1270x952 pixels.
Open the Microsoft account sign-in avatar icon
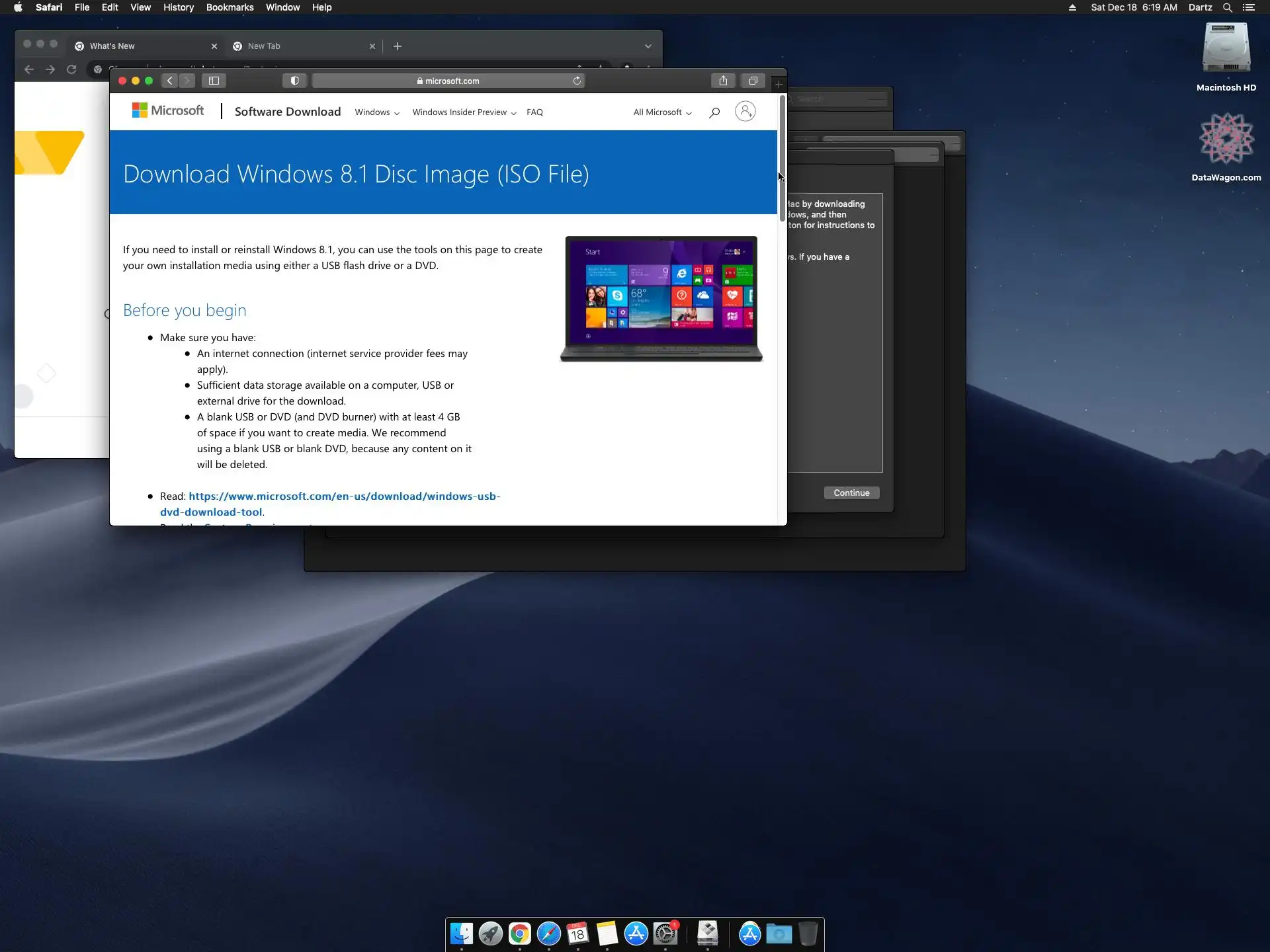pyautogui.click(x=745, y=112)
